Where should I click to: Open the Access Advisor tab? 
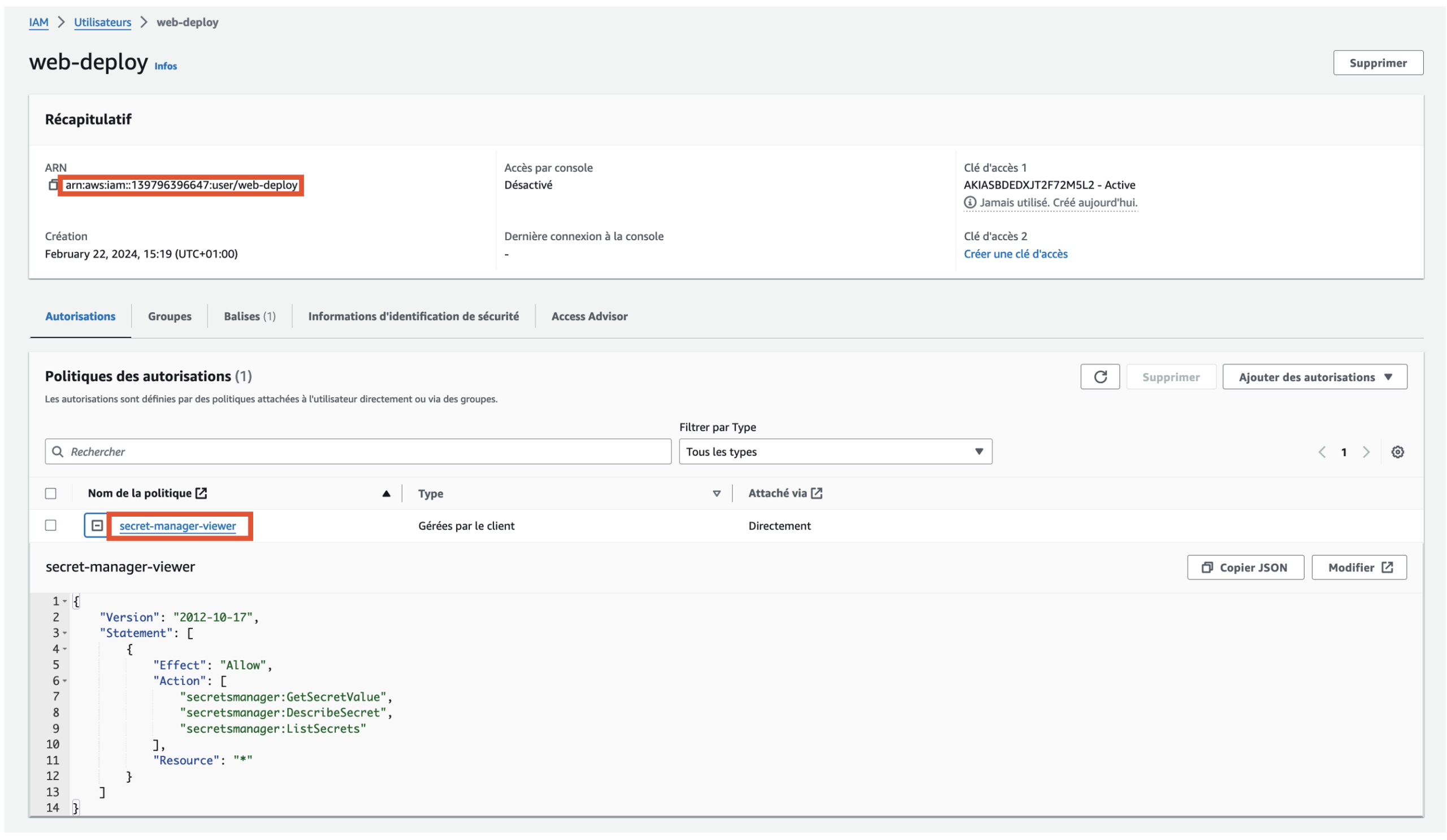589,316
